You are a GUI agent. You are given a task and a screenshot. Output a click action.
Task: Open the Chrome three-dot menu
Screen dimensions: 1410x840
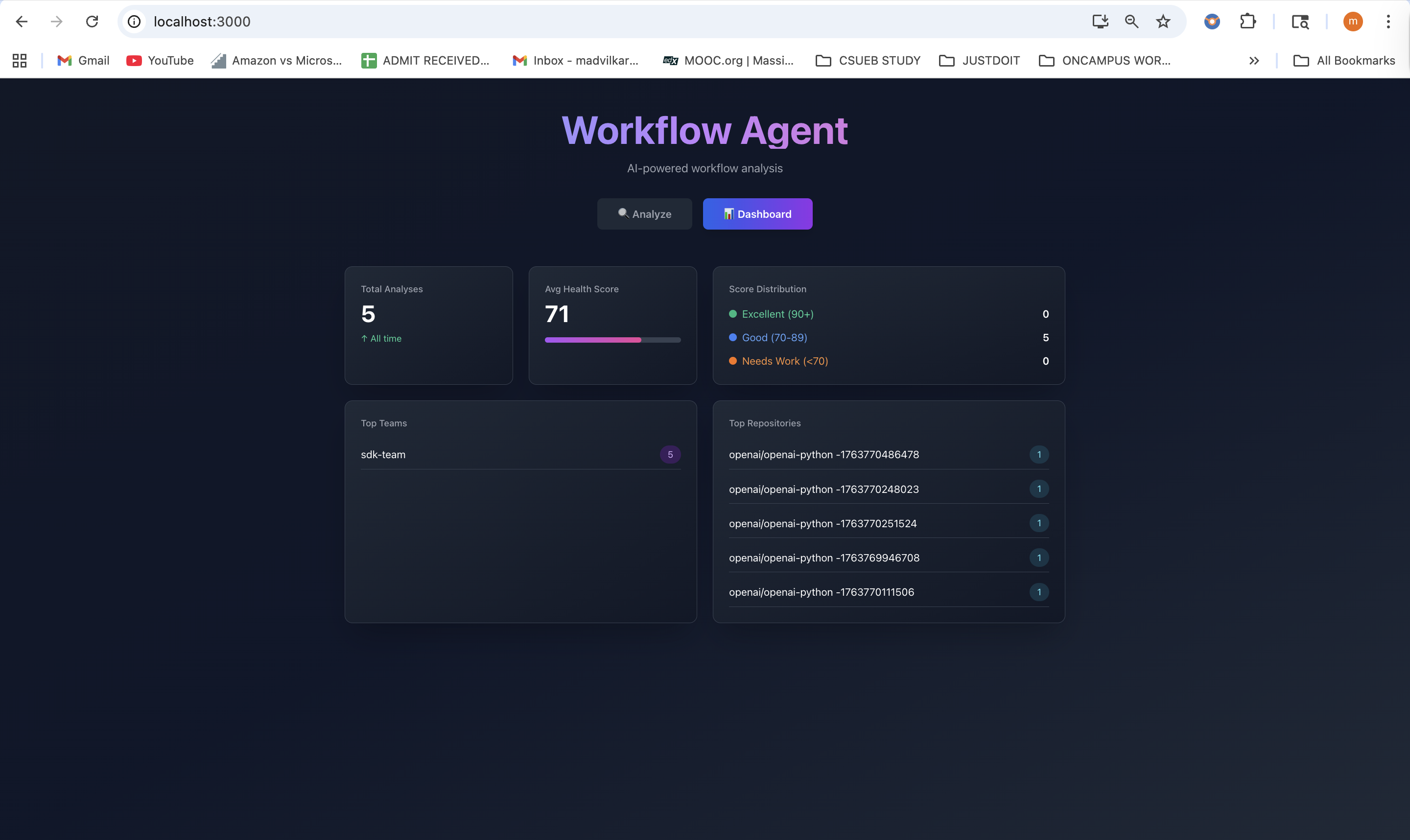(x=1388, y=22)
